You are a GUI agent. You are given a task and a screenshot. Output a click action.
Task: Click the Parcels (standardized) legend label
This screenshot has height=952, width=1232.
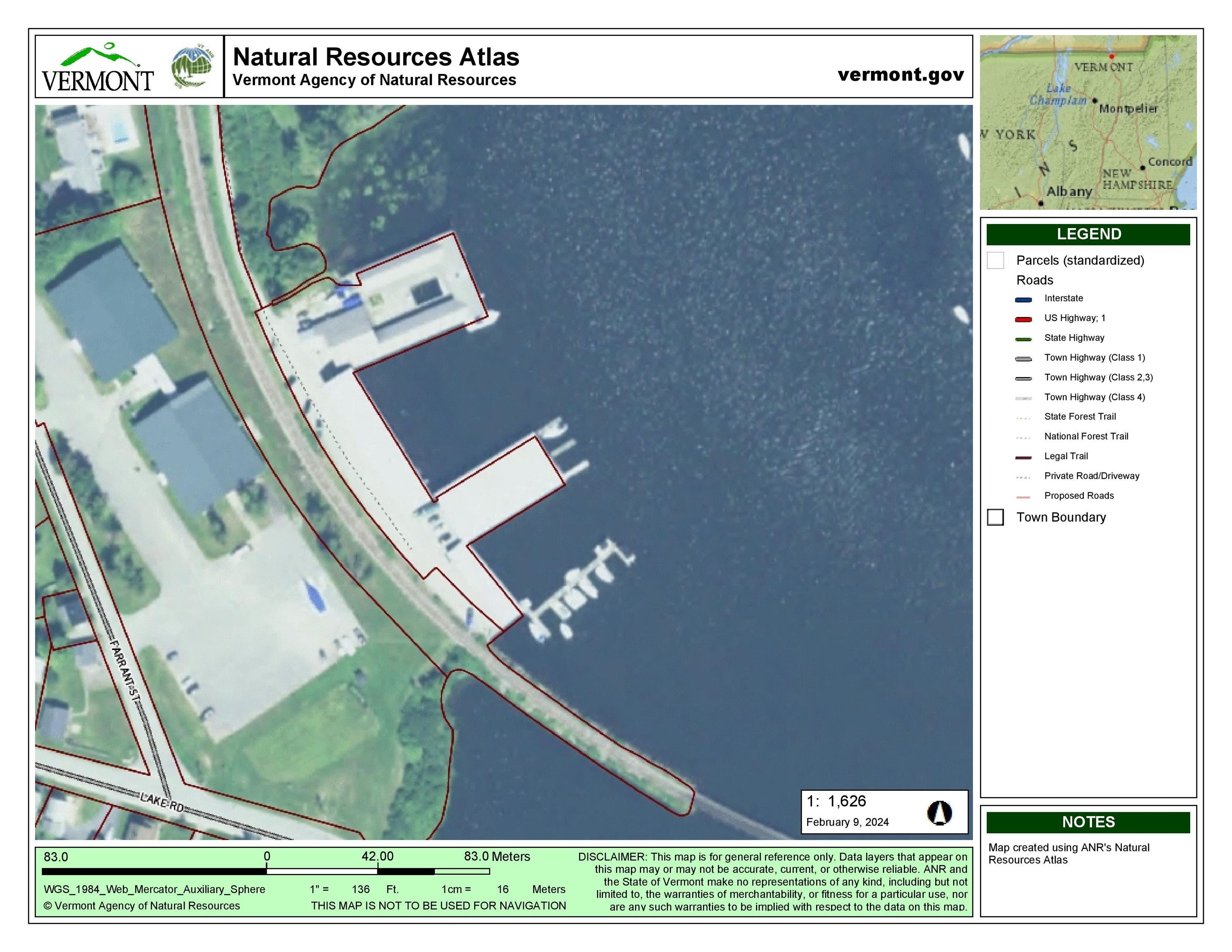[x=1080, y=261]
